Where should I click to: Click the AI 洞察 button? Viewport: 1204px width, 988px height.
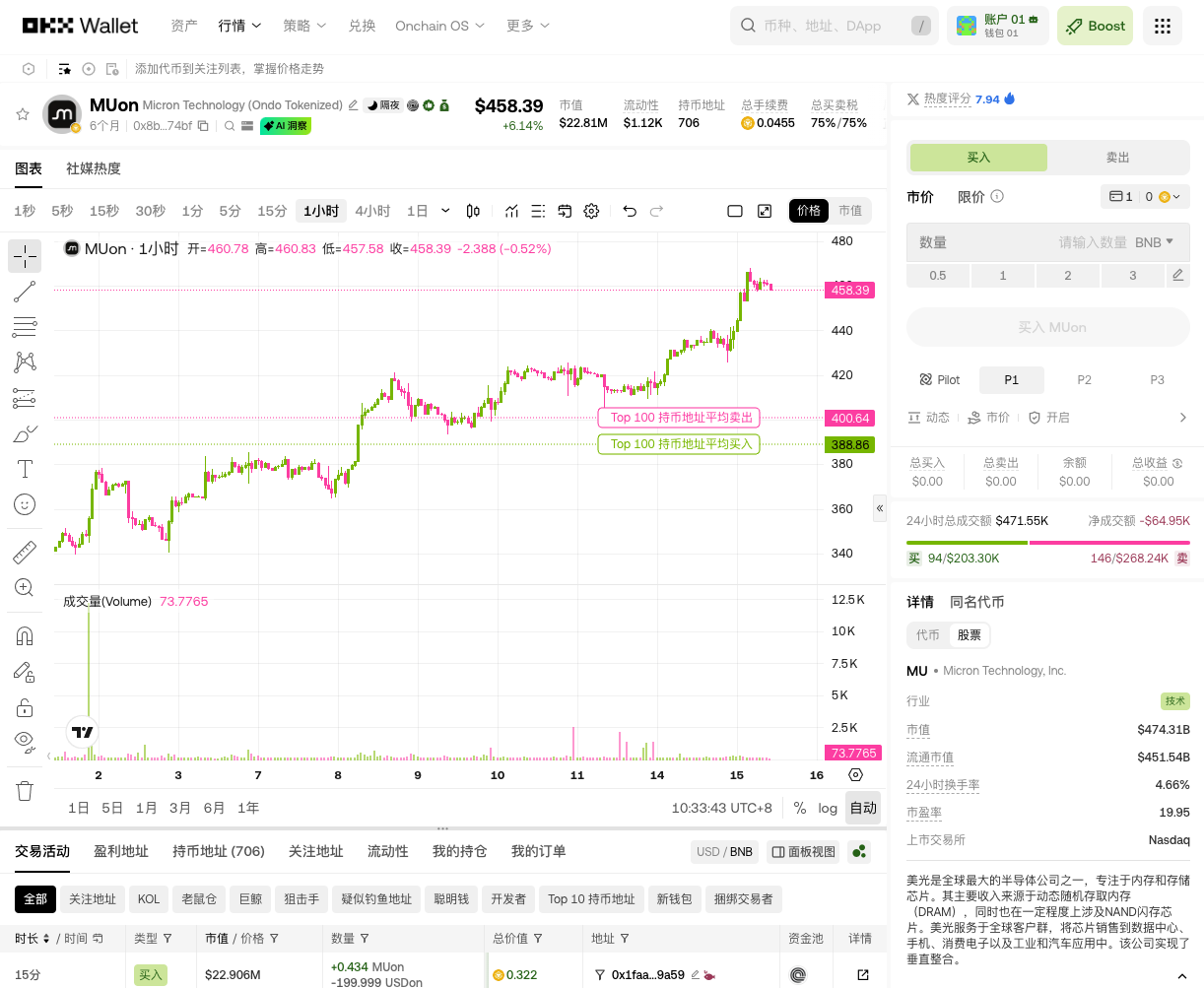285,126
